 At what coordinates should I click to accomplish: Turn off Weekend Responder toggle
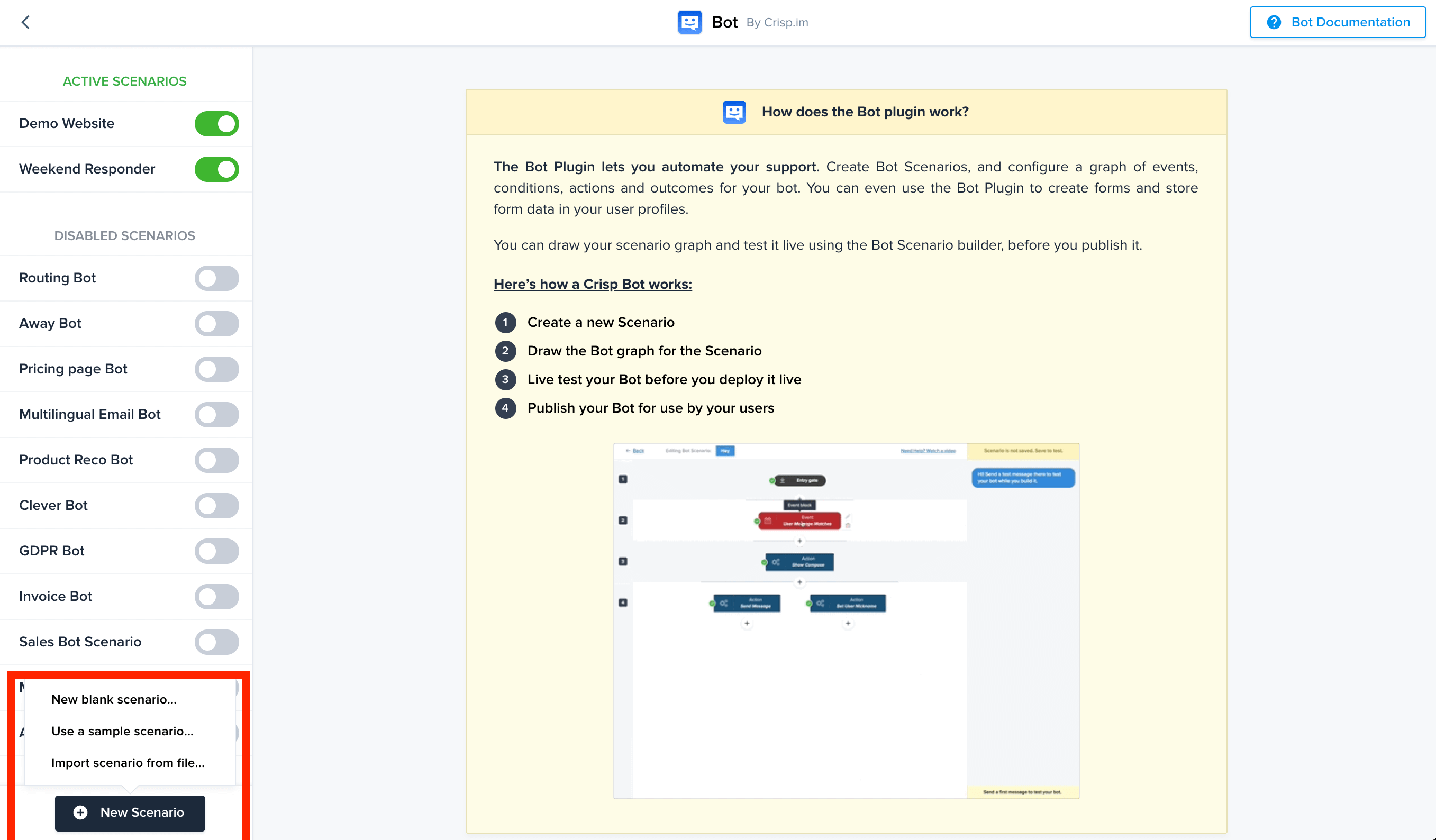[x=216, y=169]
